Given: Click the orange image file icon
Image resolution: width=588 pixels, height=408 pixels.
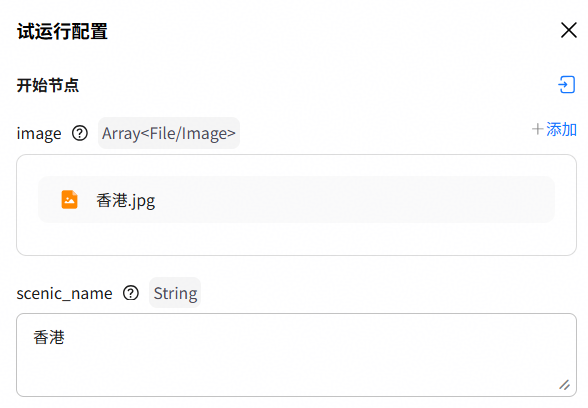Looking at the screenshot, I should (69, 199).
